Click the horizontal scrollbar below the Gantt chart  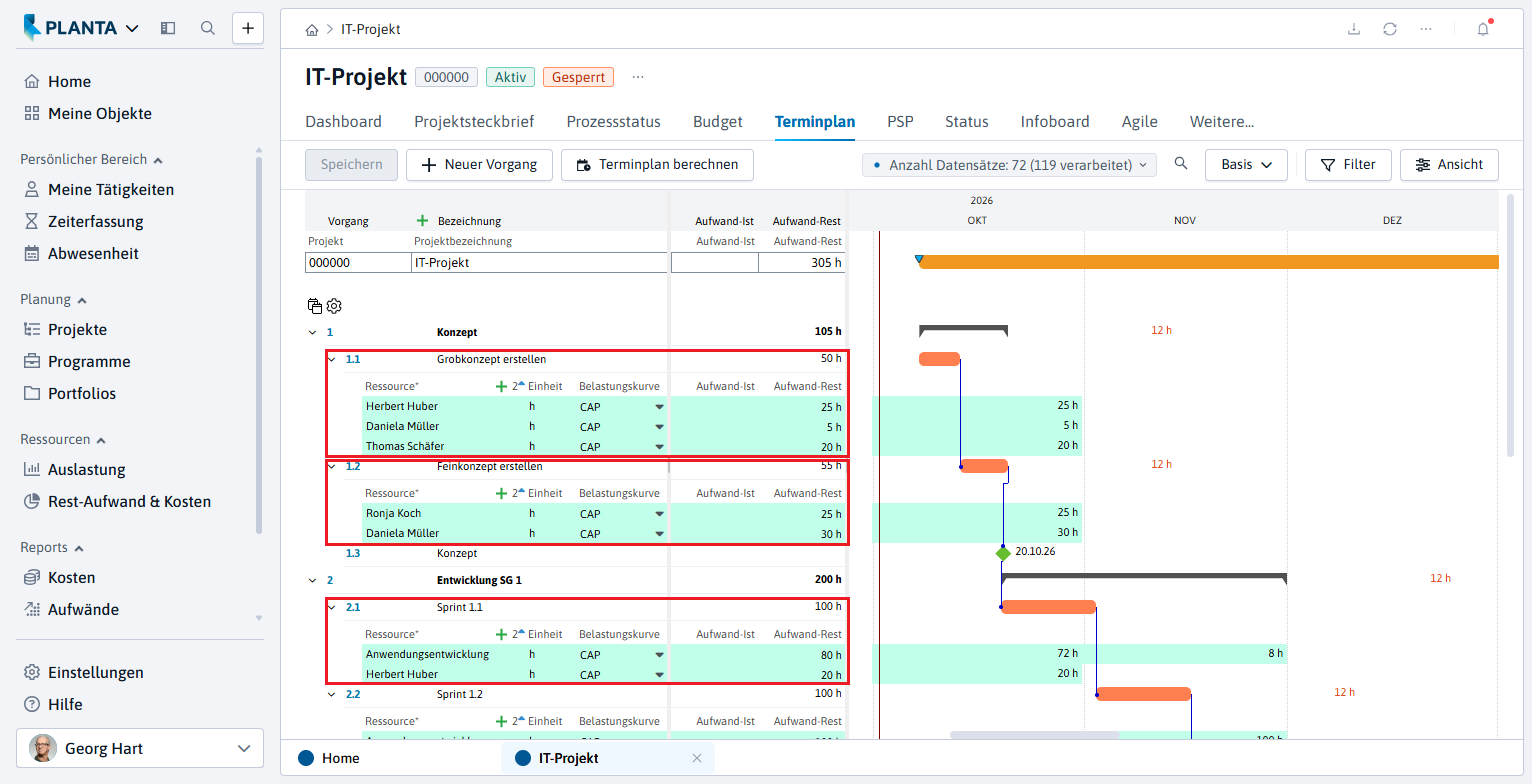click(1034, 735)
